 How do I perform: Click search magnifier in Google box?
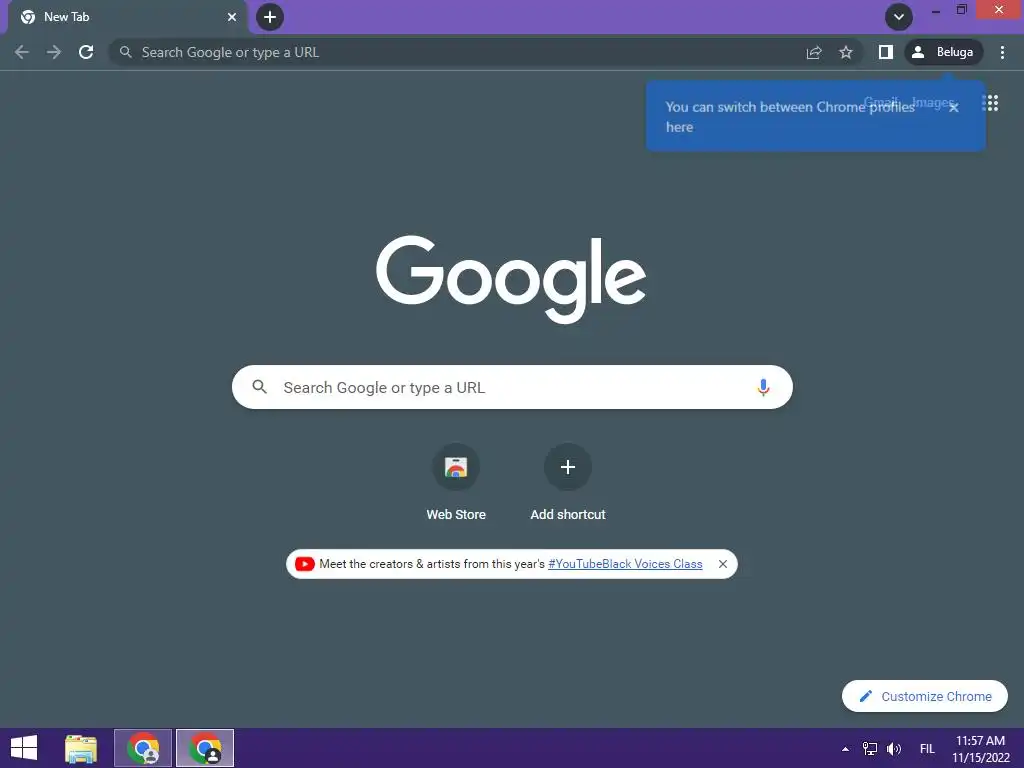(259, 387)
